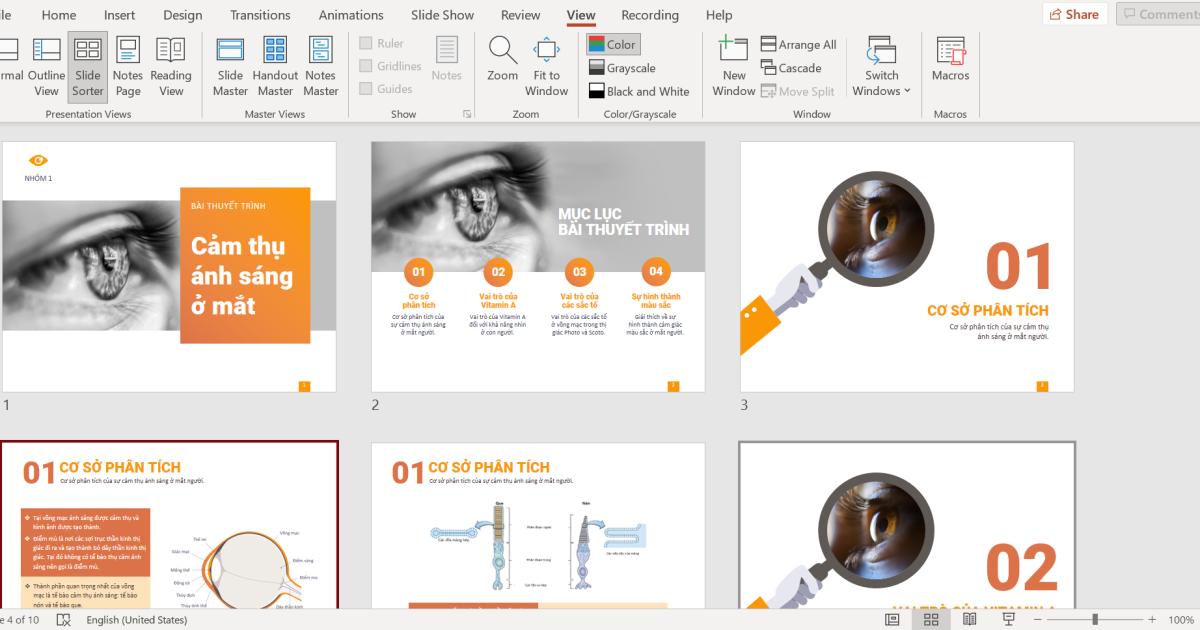Click the Share button
The width and height of the screenshot is (1200, 630).
click(x=1075, y=14)
